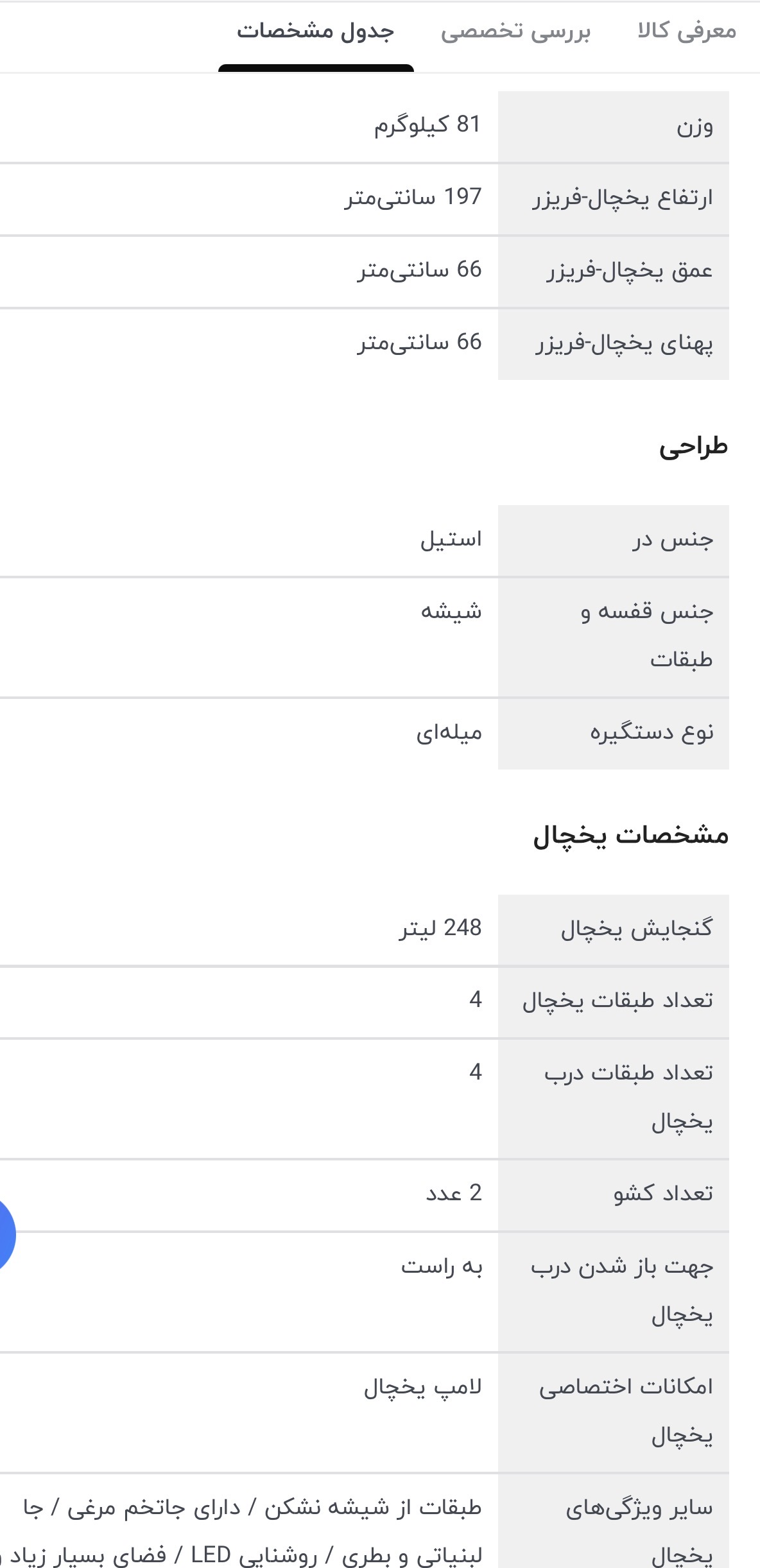Select the به راست door direction value
The image size is (760, 1568).
point(442,1266)
